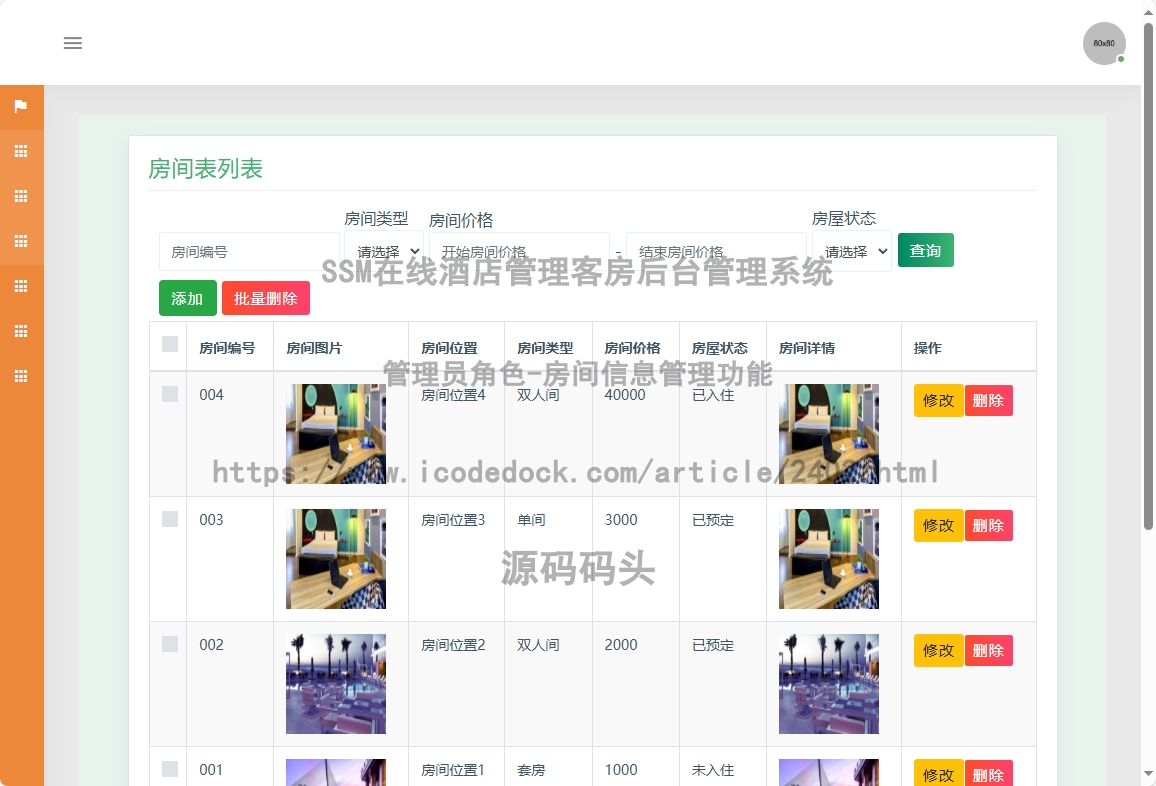Screen dimensions: 1156x786
Task: Click the green 添加 button
Action: (187, 299)
